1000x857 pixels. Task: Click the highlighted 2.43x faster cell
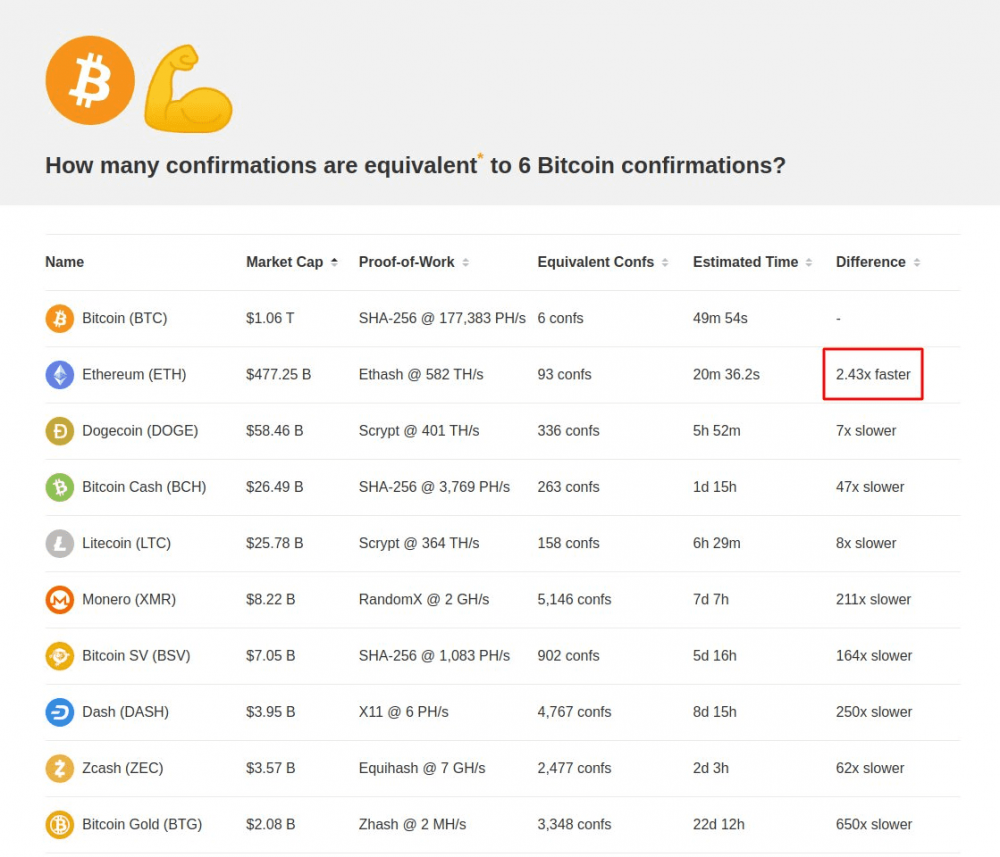tap(873, 375)
